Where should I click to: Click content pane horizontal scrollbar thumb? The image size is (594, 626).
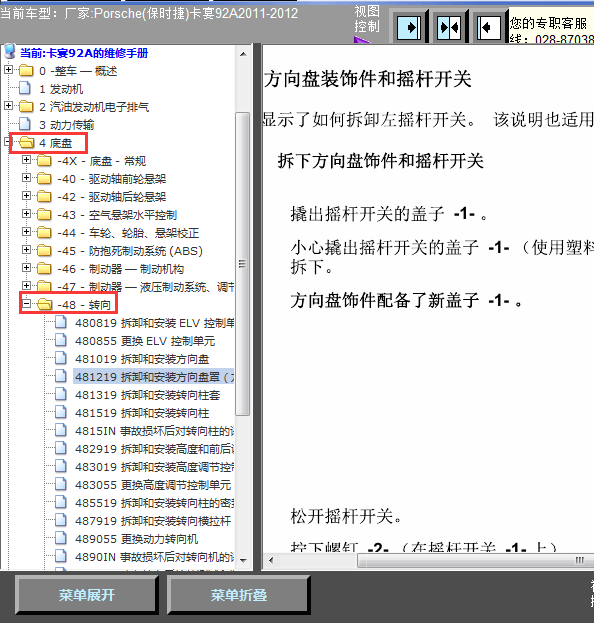[x=475, y=560]
